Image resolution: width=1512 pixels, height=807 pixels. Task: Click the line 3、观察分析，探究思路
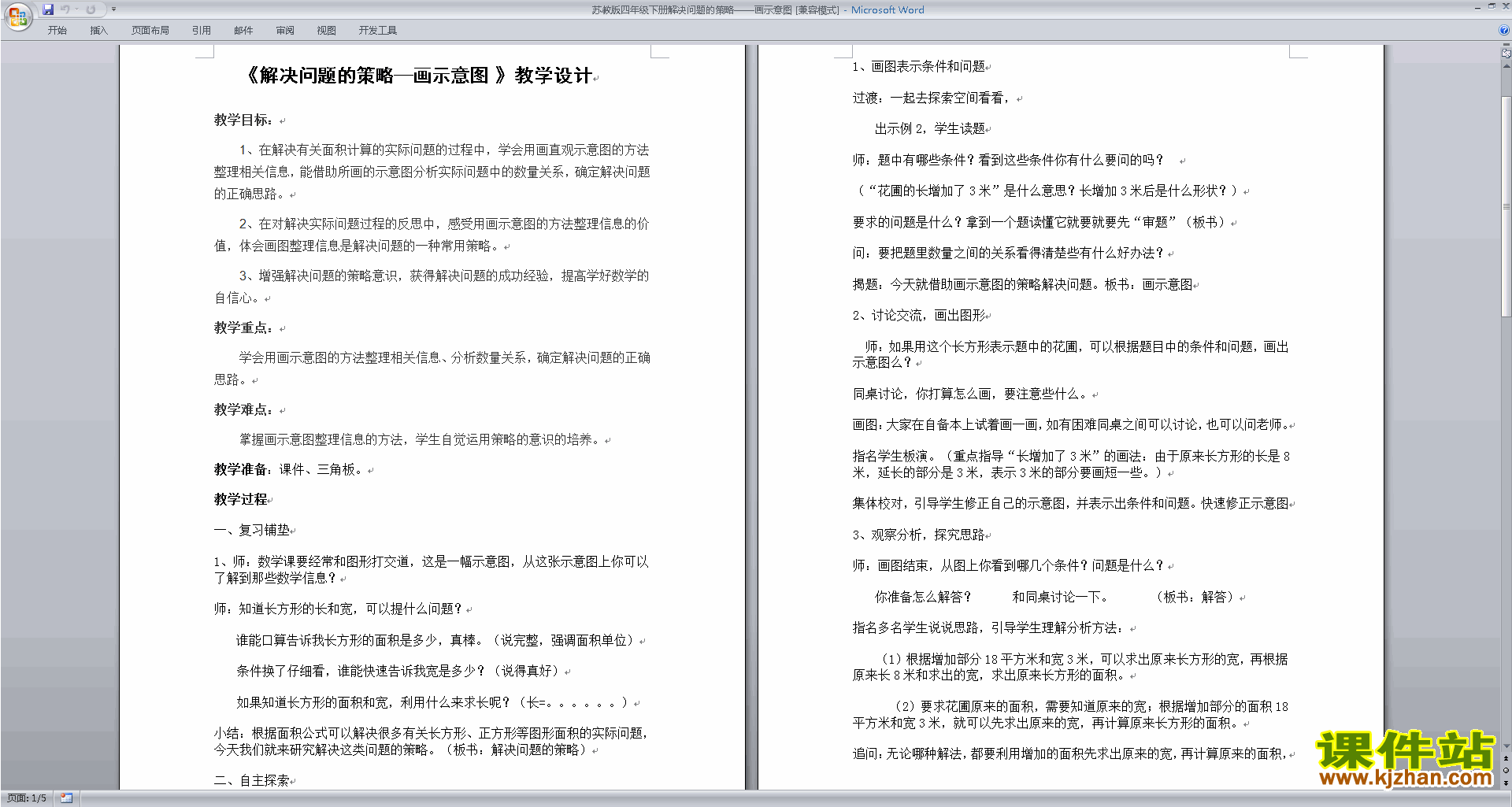tap(918, 535)
